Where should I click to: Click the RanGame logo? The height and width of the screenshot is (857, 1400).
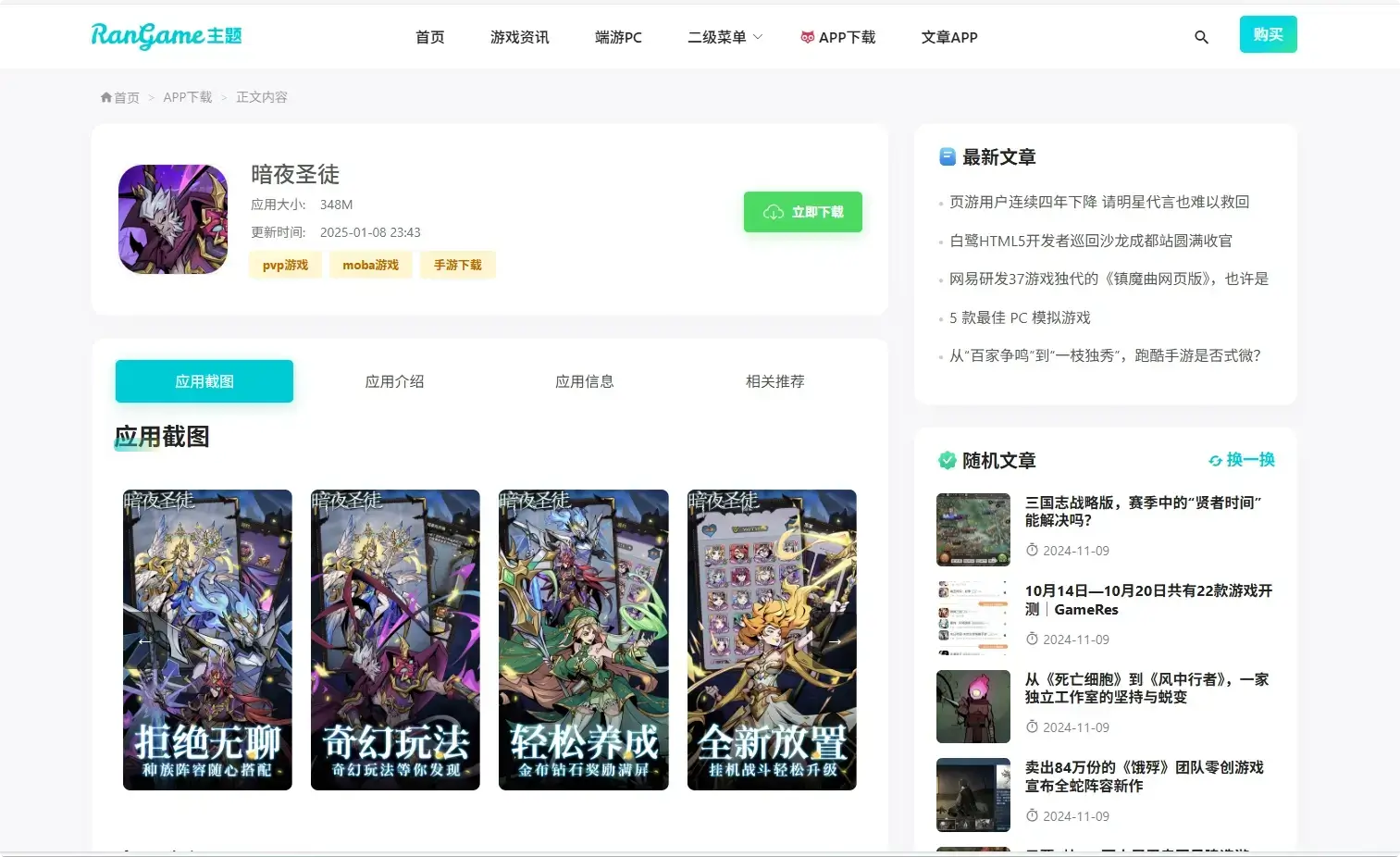coord(166,36)
